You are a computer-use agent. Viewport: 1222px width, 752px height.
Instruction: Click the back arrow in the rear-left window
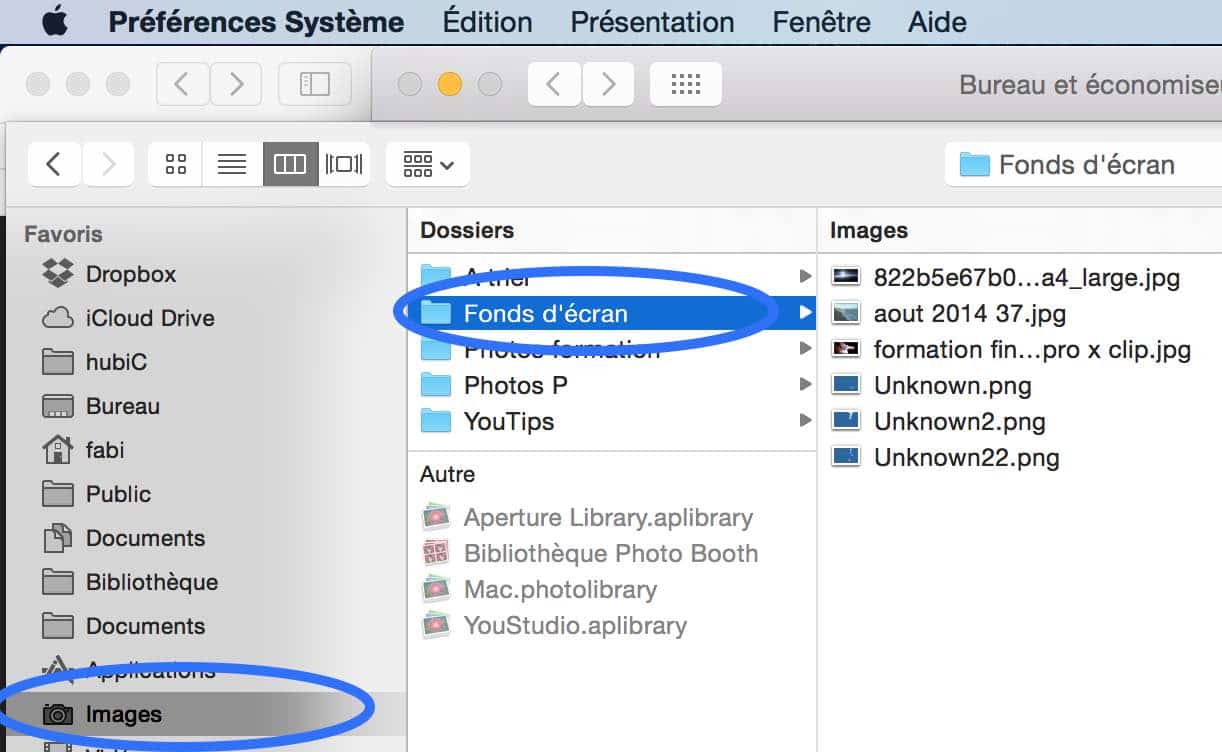pos(182,84)
